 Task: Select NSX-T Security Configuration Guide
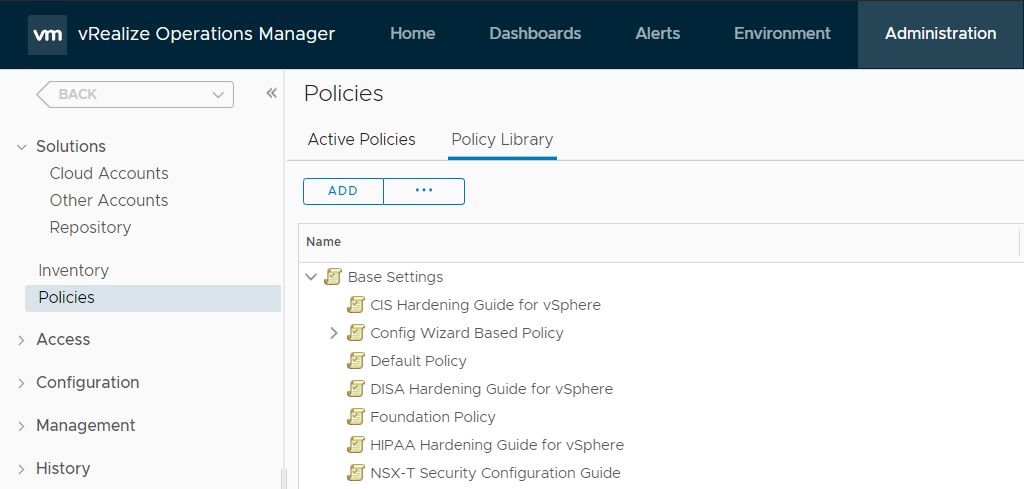pyautogui.click(x=496, y=473)
